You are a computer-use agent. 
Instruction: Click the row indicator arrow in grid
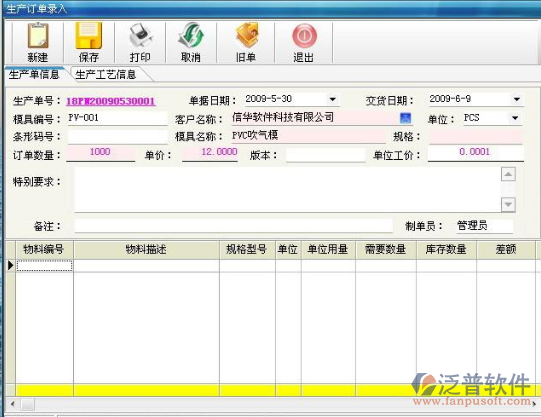click(10, 265)
